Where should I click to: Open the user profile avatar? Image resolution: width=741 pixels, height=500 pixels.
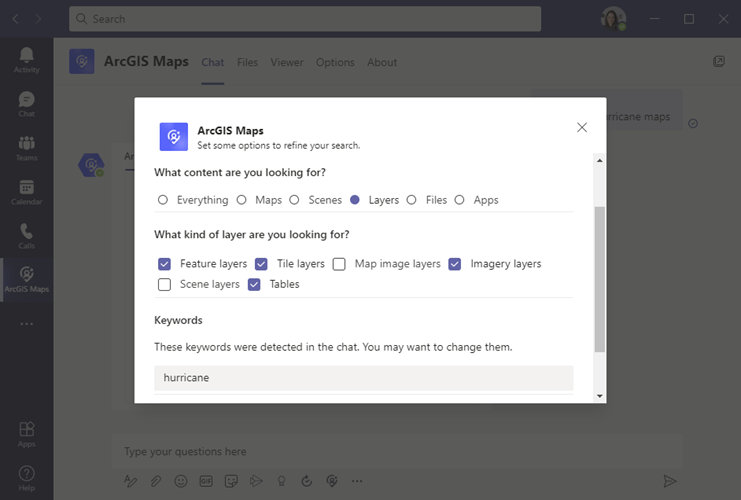tap(613, 19)
